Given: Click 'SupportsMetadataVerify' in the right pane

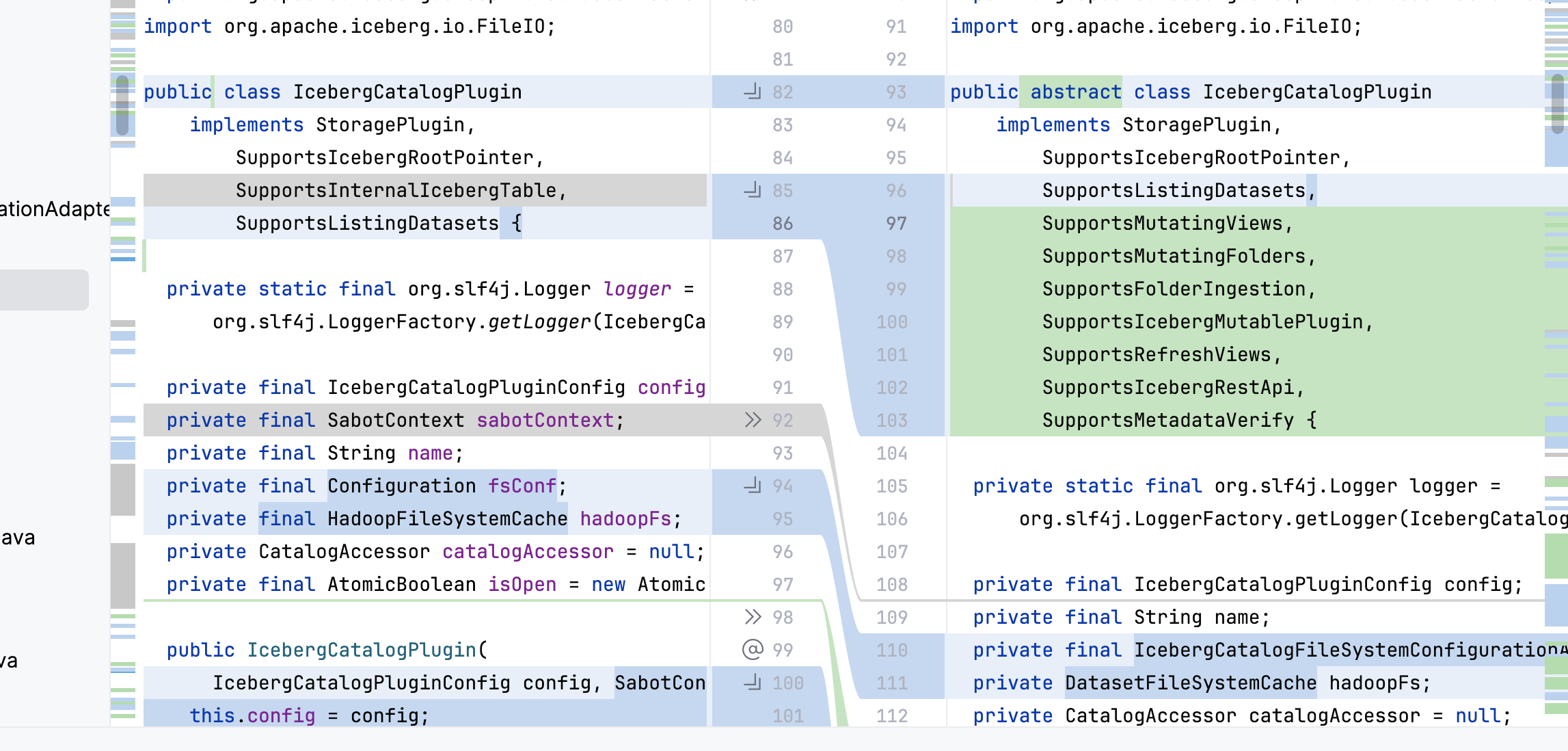Looking at the screenshot, I should [x=1167, y=421].
